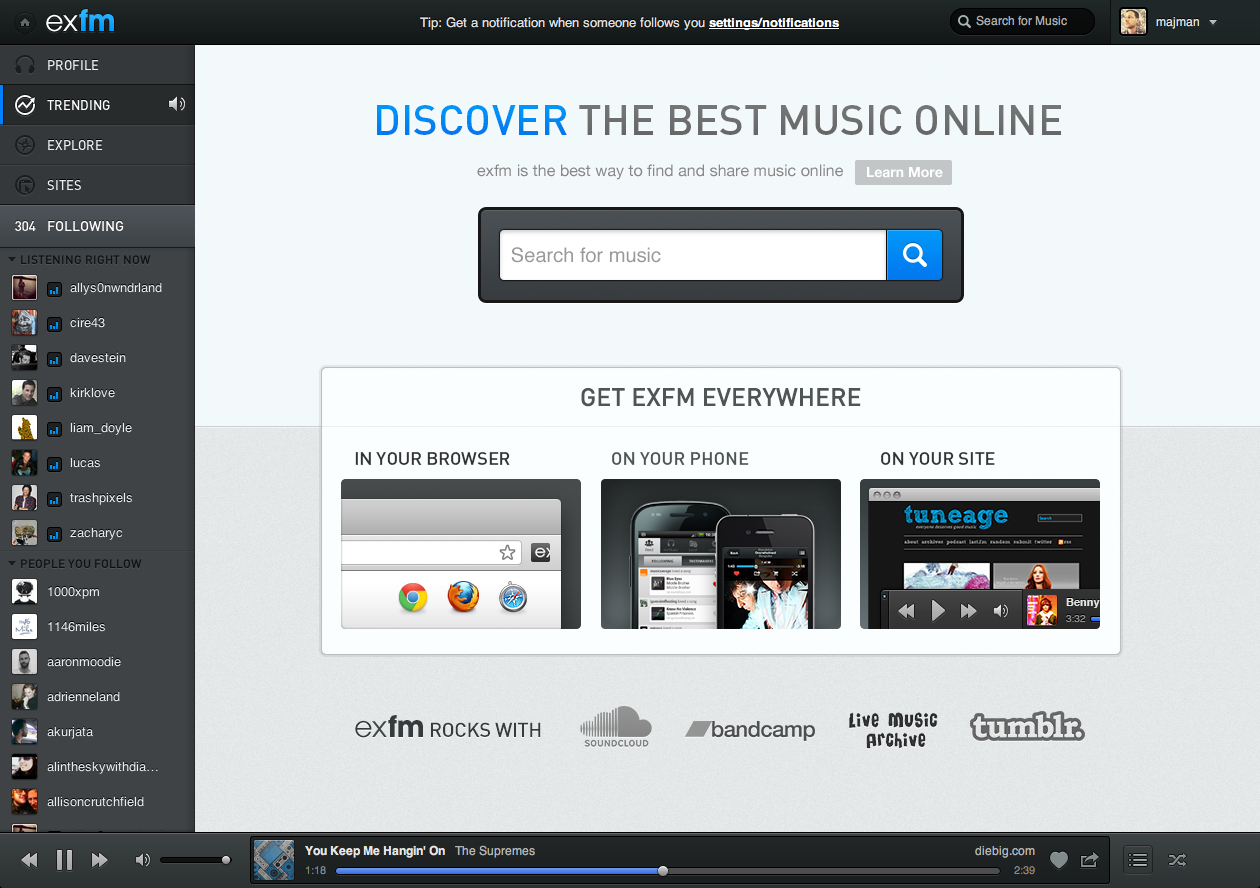This screenshot has width=1260, height=888.
Task: Click the home icon beside the exfm logo
Action: 24,21
